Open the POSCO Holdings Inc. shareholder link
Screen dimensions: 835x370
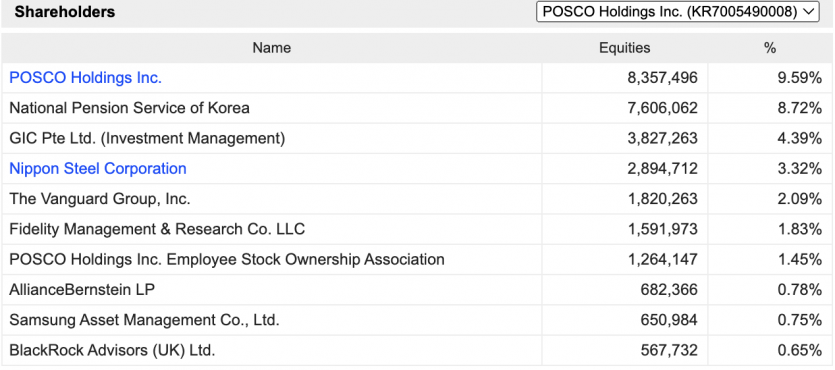[85, 78]
